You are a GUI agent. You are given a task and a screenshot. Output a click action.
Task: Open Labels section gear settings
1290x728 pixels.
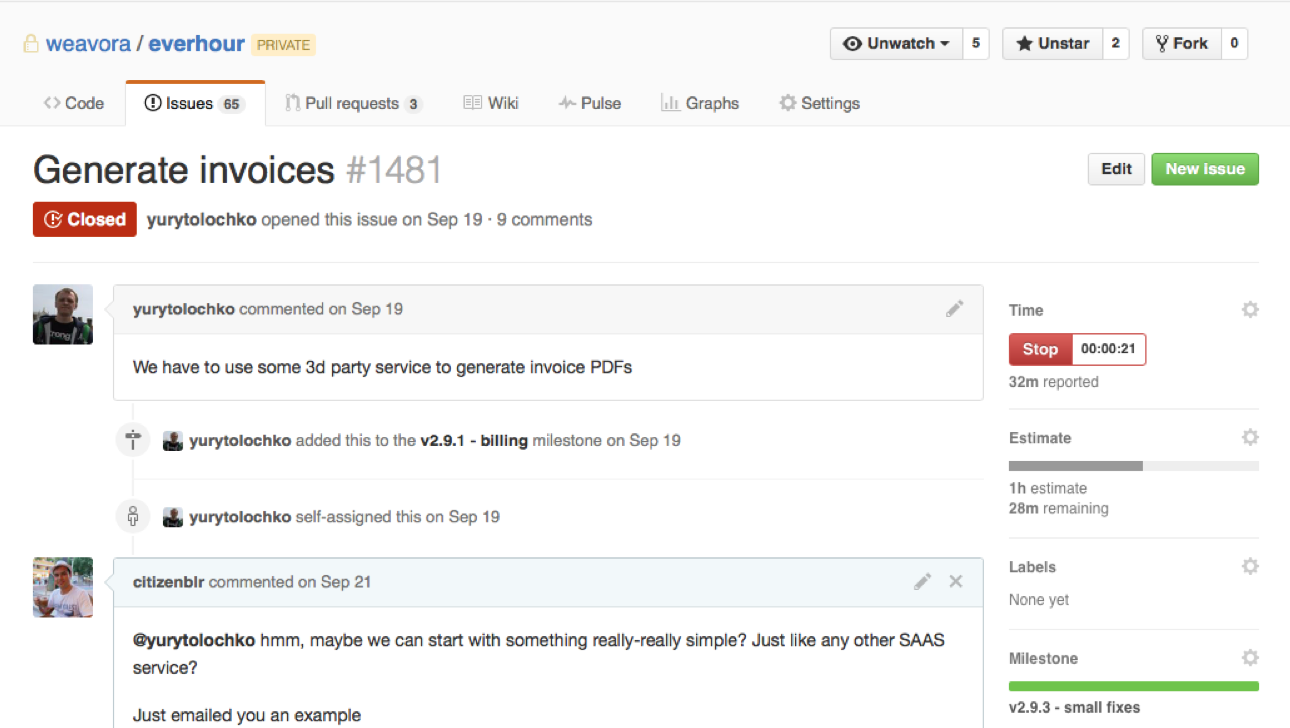1250,566
